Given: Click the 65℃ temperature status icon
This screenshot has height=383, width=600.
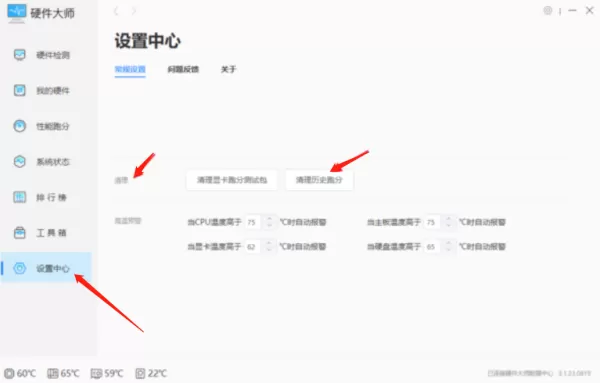Looking at the screenshot, I should point(52,373).
